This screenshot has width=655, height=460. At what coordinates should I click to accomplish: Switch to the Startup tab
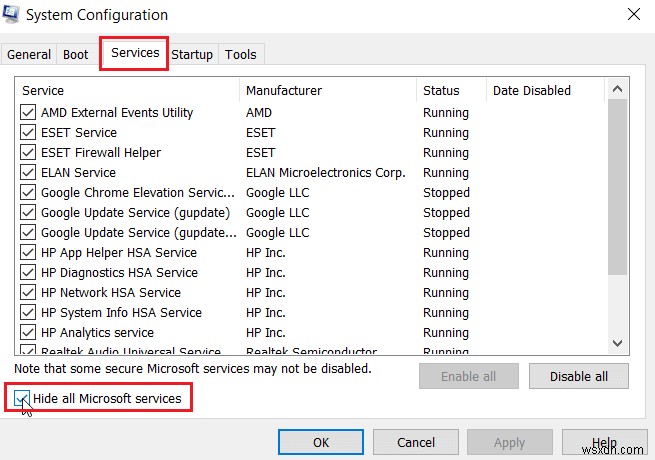[192, 55]
